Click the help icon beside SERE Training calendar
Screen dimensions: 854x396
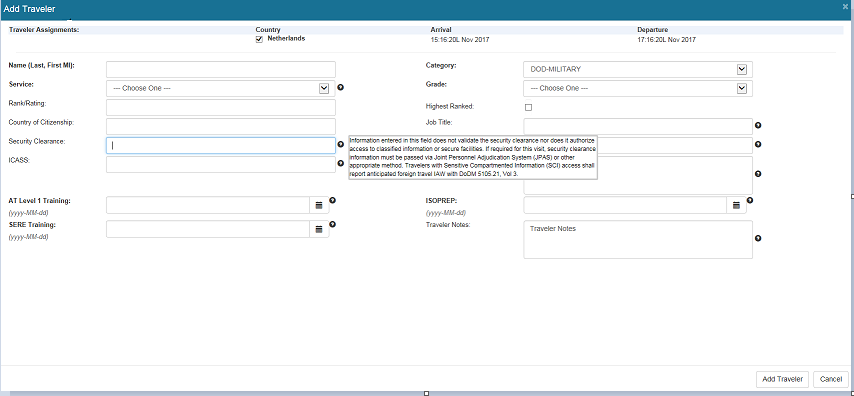tap(333, 224)
